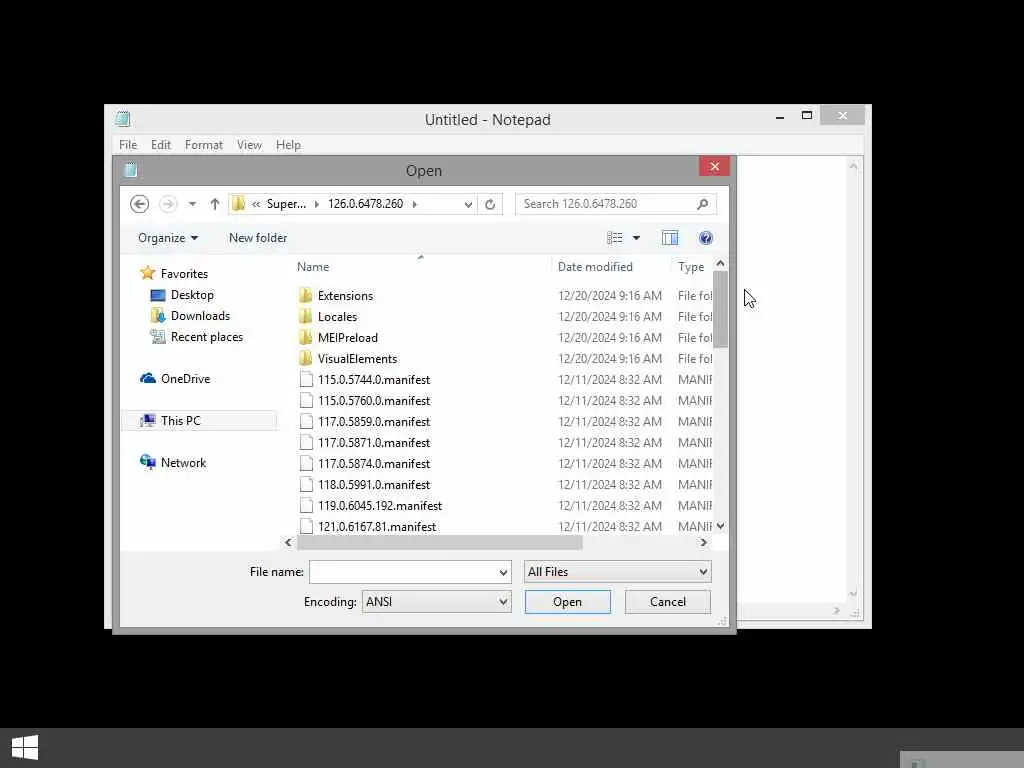The height and width of the screenshot is (768, 1024).
Task: Click New folder
Action: click(x=258, y=238)
